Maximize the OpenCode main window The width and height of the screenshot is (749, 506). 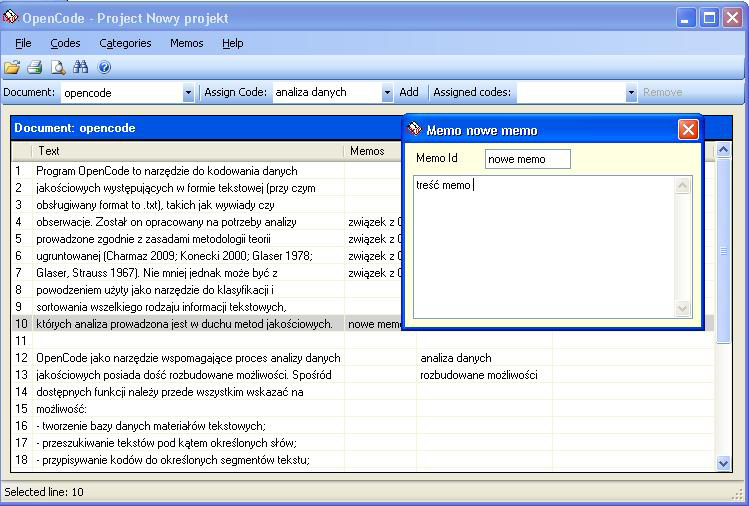[x=709, y=19]
